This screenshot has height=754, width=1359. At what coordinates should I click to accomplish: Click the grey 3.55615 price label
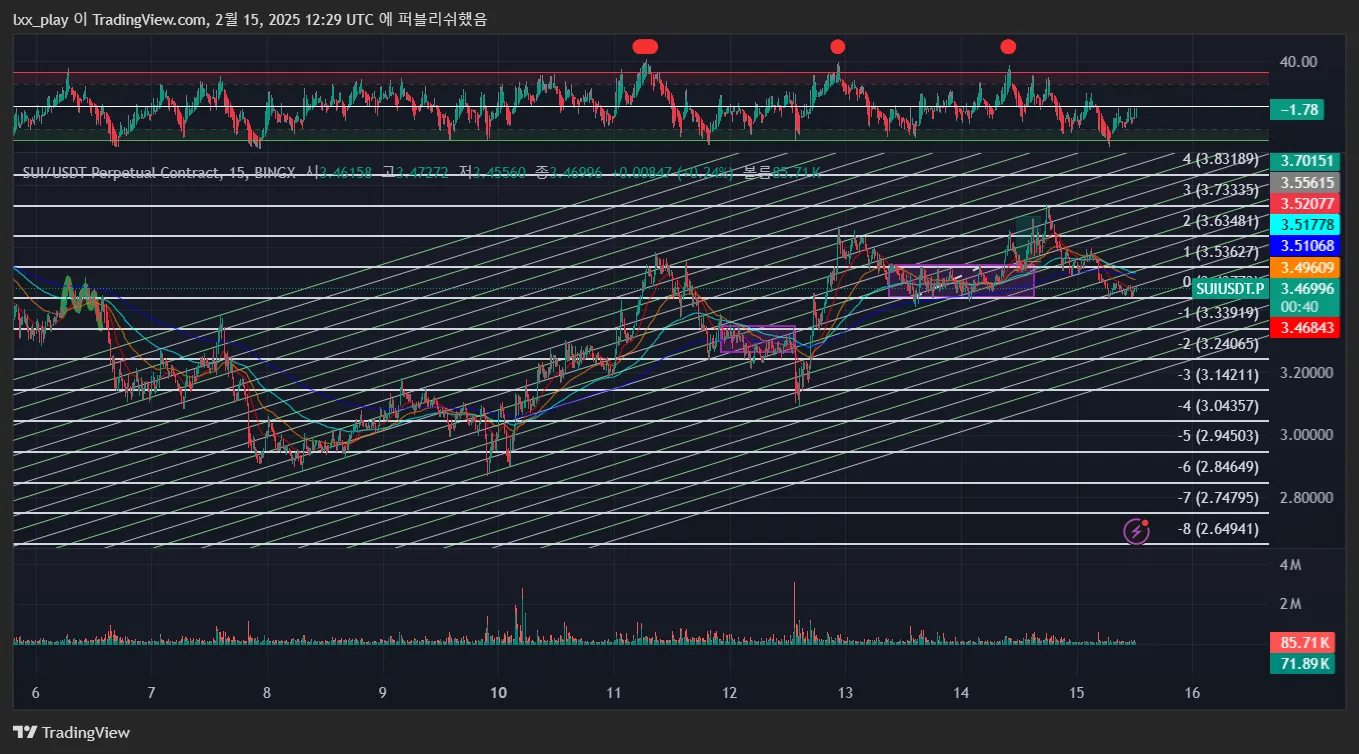pyautogui.click(x=1304, y=183)
